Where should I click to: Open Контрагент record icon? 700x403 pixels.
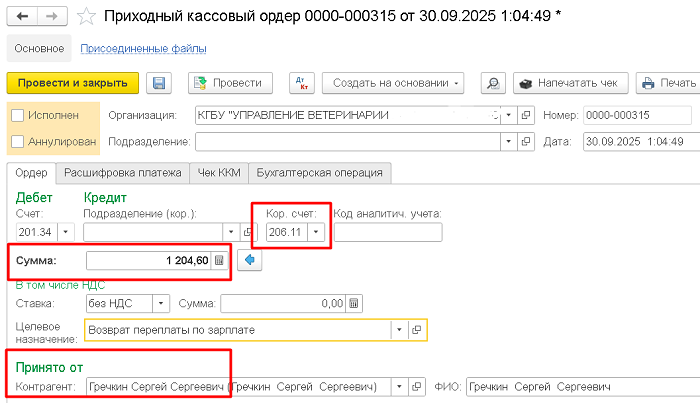[x=417, y=386]
